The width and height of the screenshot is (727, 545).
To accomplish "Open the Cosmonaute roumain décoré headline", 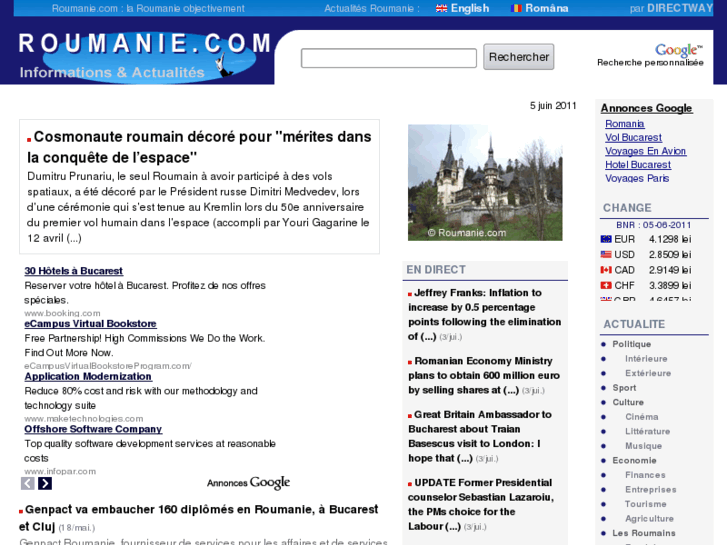I will 199,147.
